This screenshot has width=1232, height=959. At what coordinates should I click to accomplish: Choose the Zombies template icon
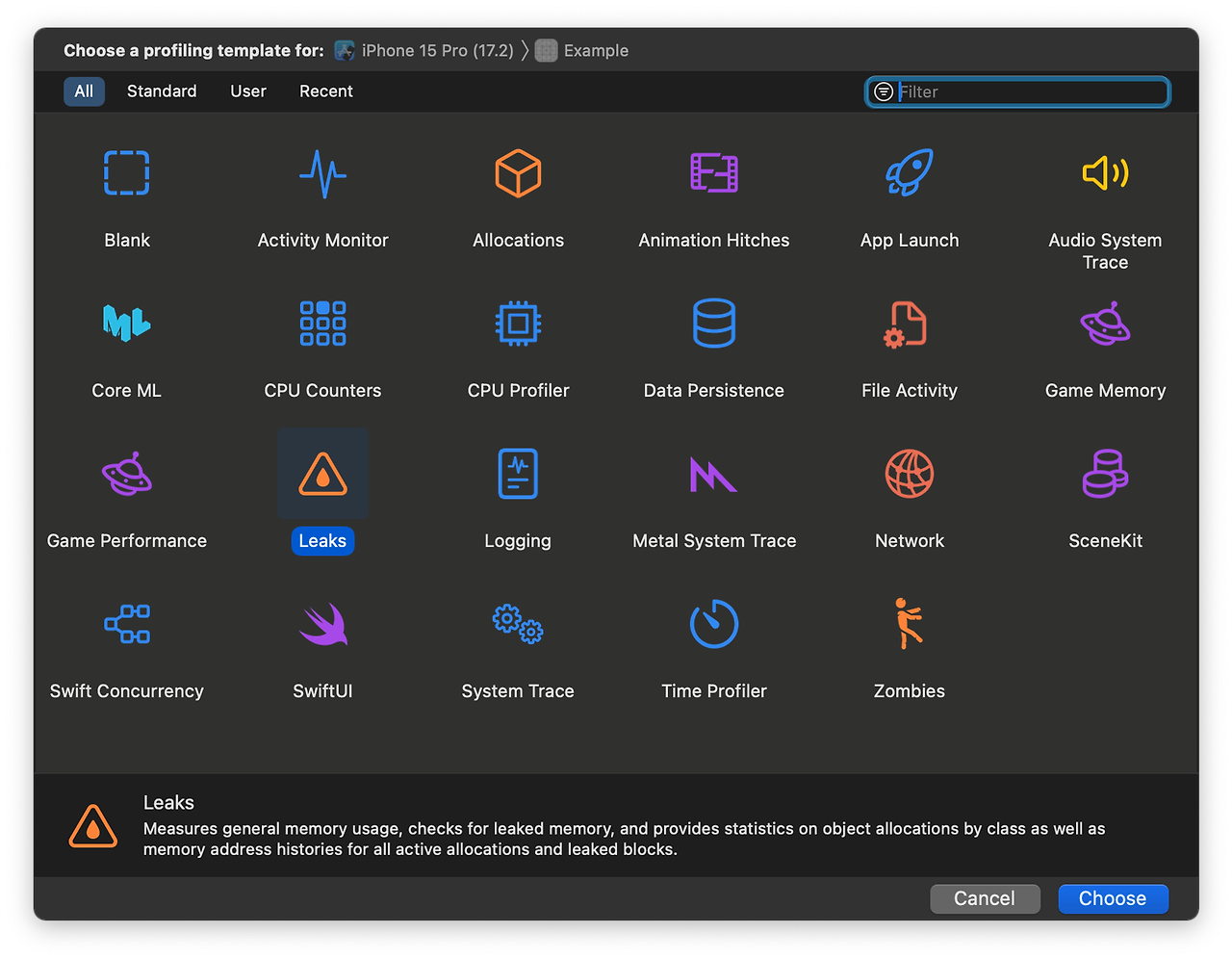(x=908, y=624)
